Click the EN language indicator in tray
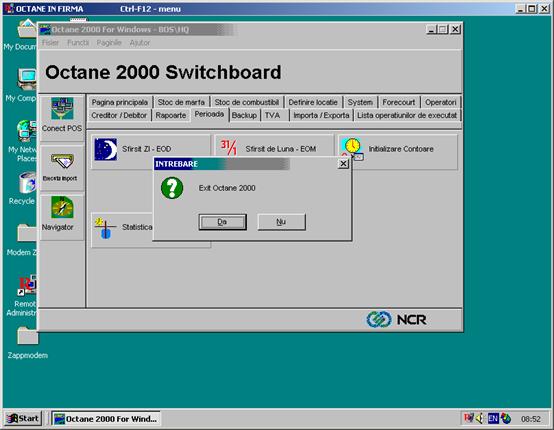554x430 pixels. pyautogui.click(x=493, y=419)
